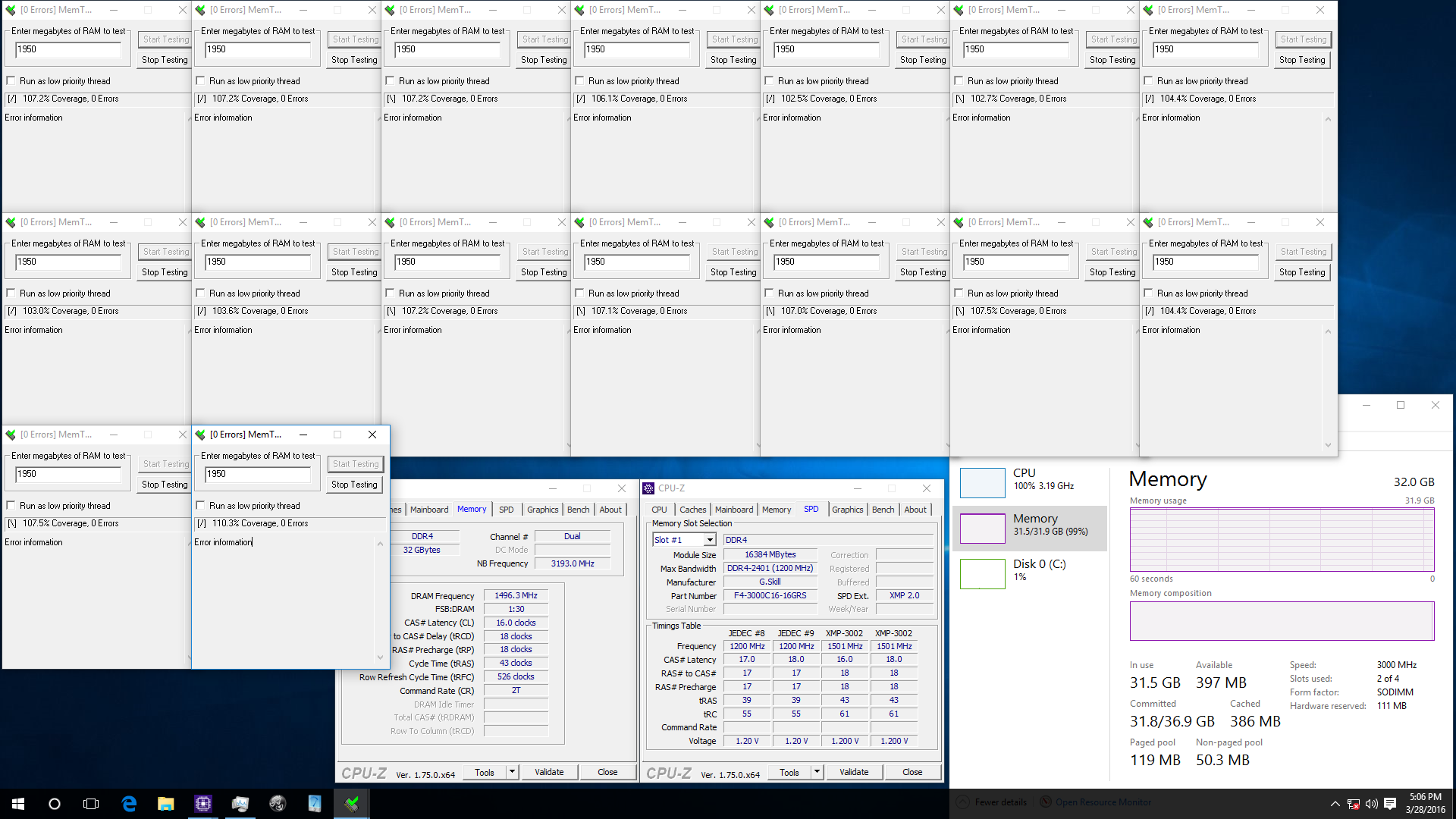The width and height of the screenshot is (1456, 819).
Task: Open MemTest icon in the taskbar
Action: click(351, 804)
